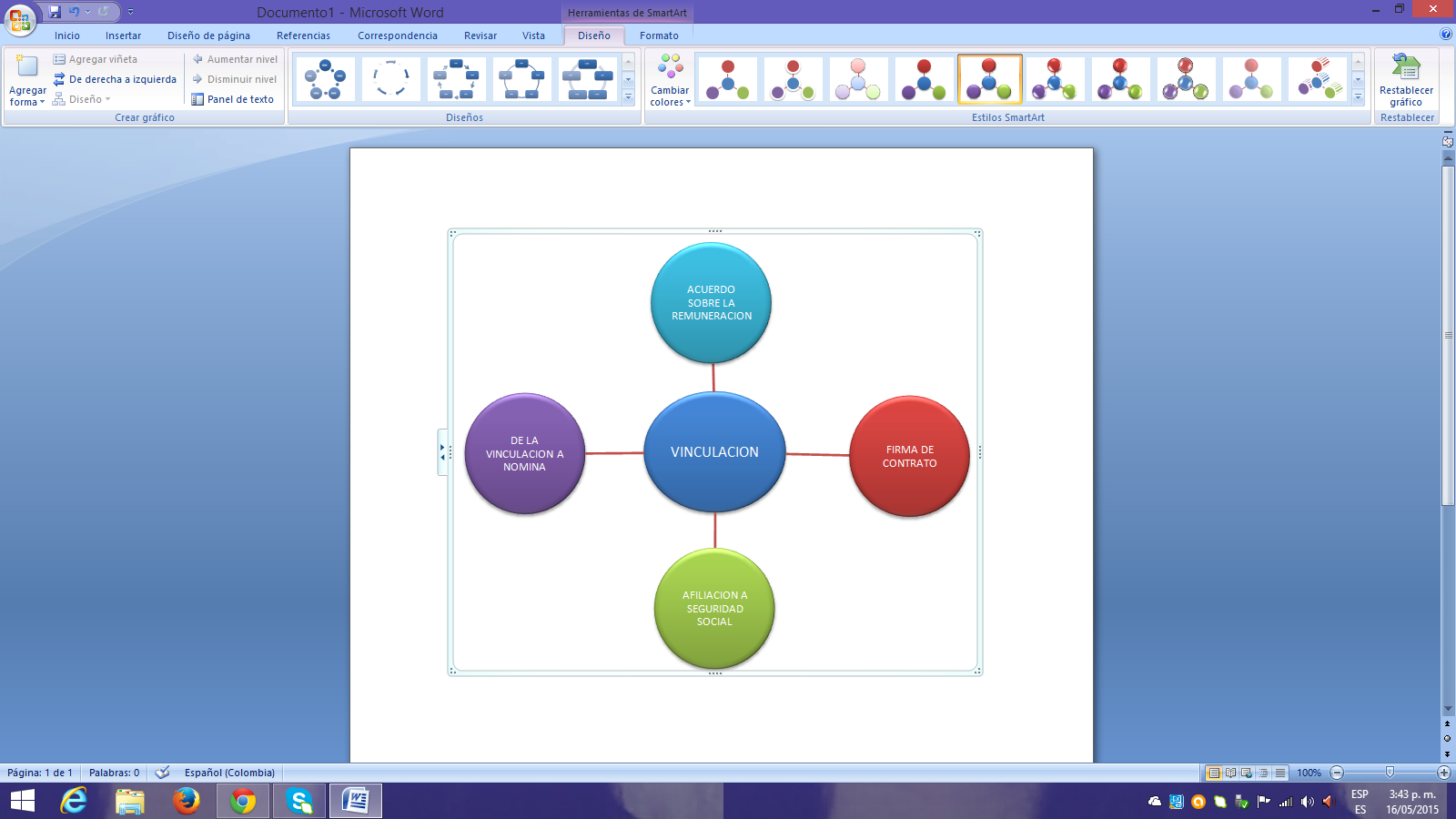The width and height of the screenshot is (1456, 819).
Task: Click the zoom slider handle
Action: [1390, 773]
